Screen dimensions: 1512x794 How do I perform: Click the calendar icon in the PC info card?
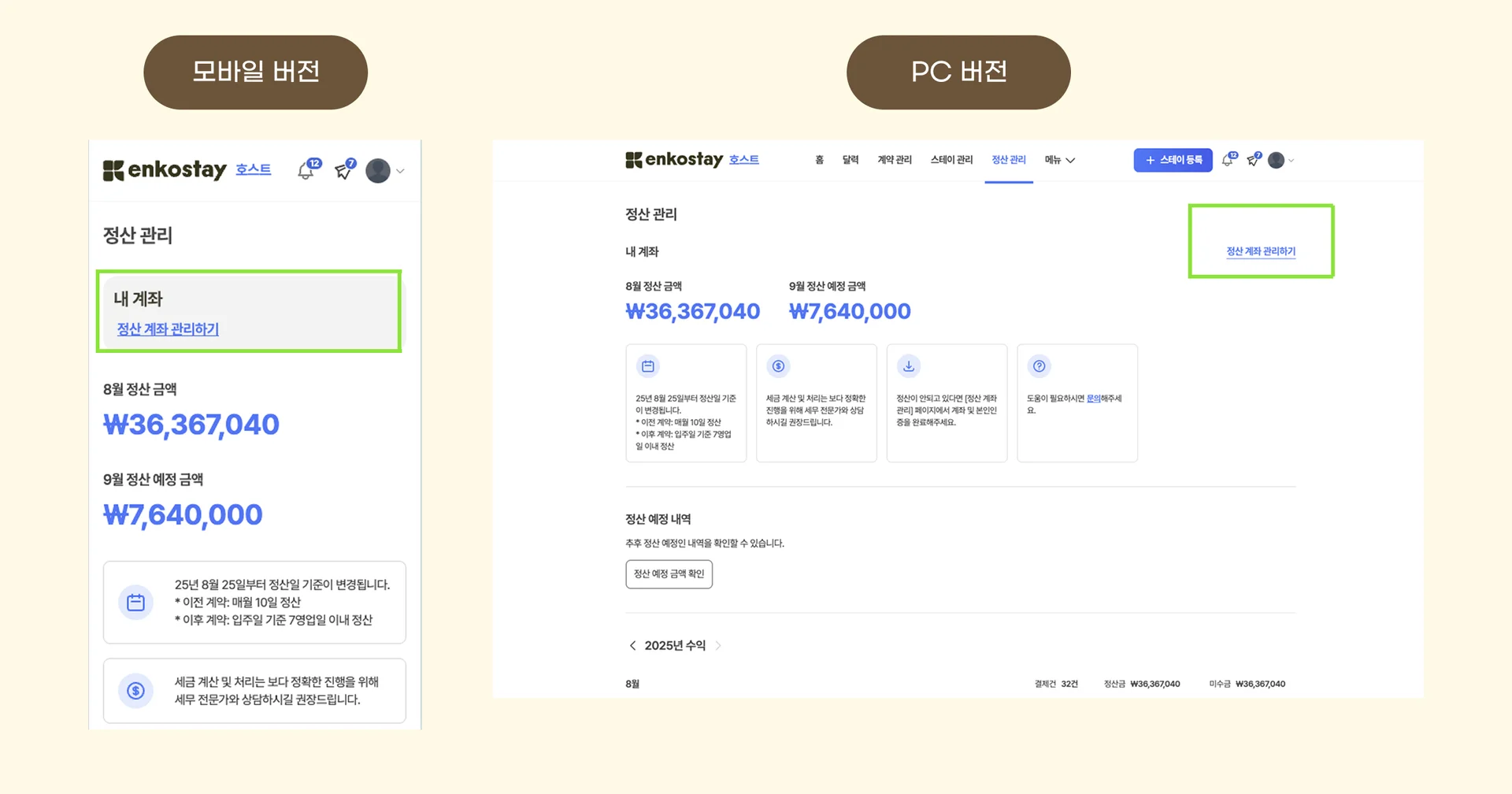[x=647, y=366]
